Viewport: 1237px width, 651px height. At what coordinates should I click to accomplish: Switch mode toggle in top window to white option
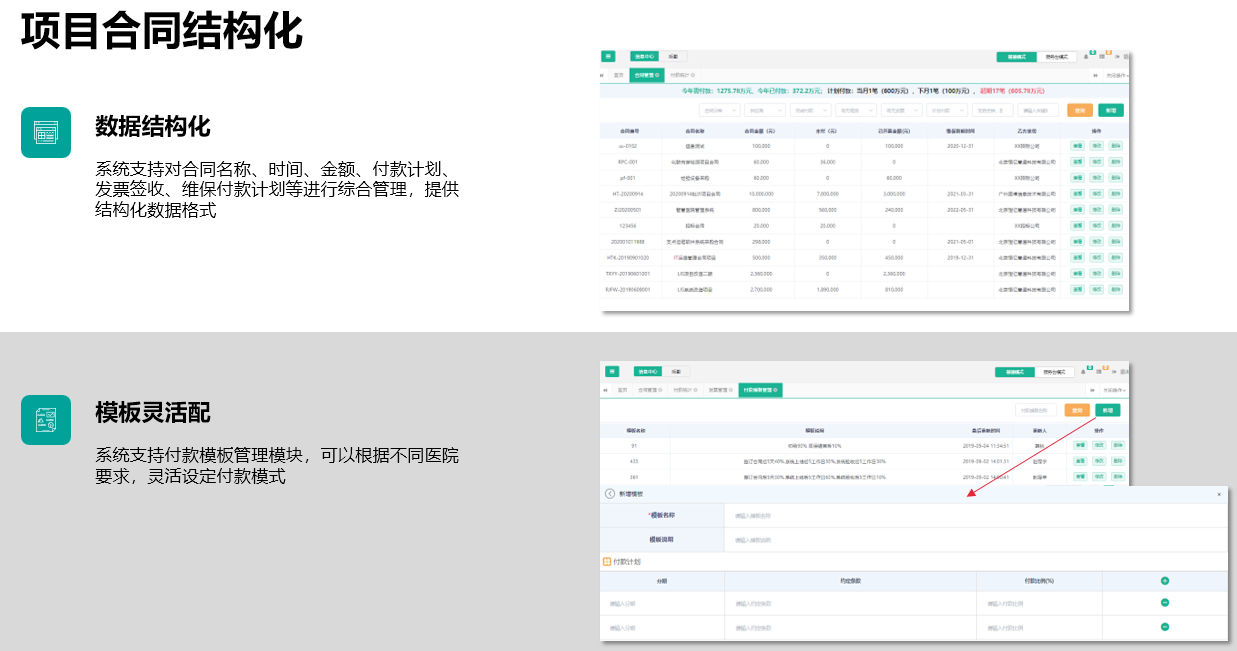coord(1056,57)
